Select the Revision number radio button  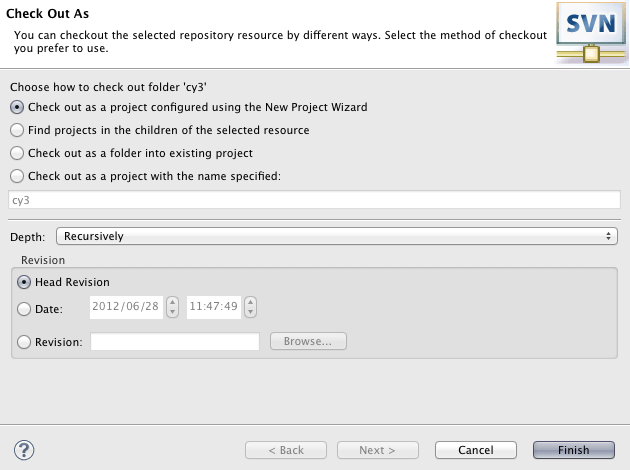[25, 342]
